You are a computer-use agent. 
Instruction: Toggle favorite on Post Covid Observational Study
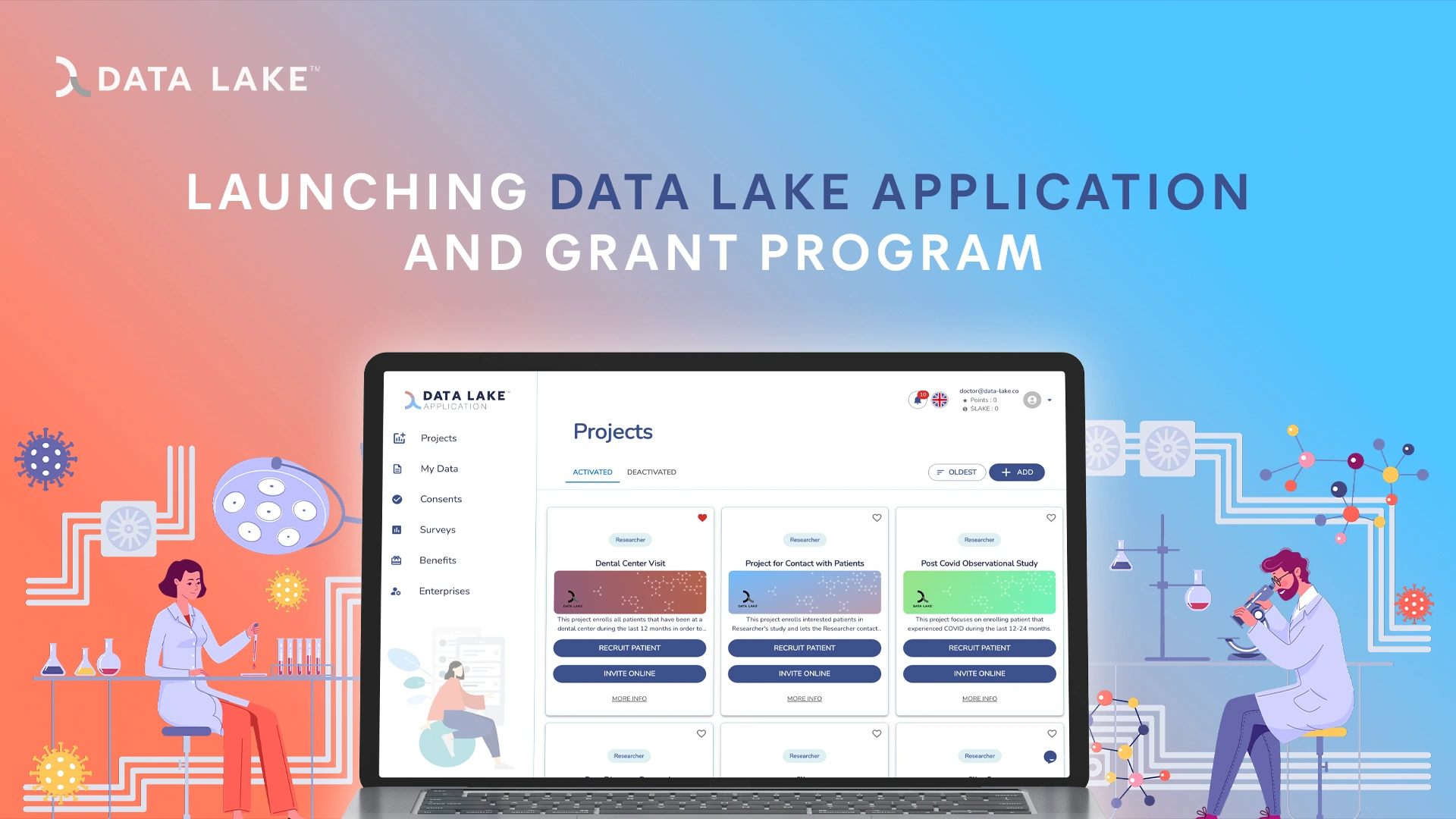pyautogui.click(x=1051, y=517)
